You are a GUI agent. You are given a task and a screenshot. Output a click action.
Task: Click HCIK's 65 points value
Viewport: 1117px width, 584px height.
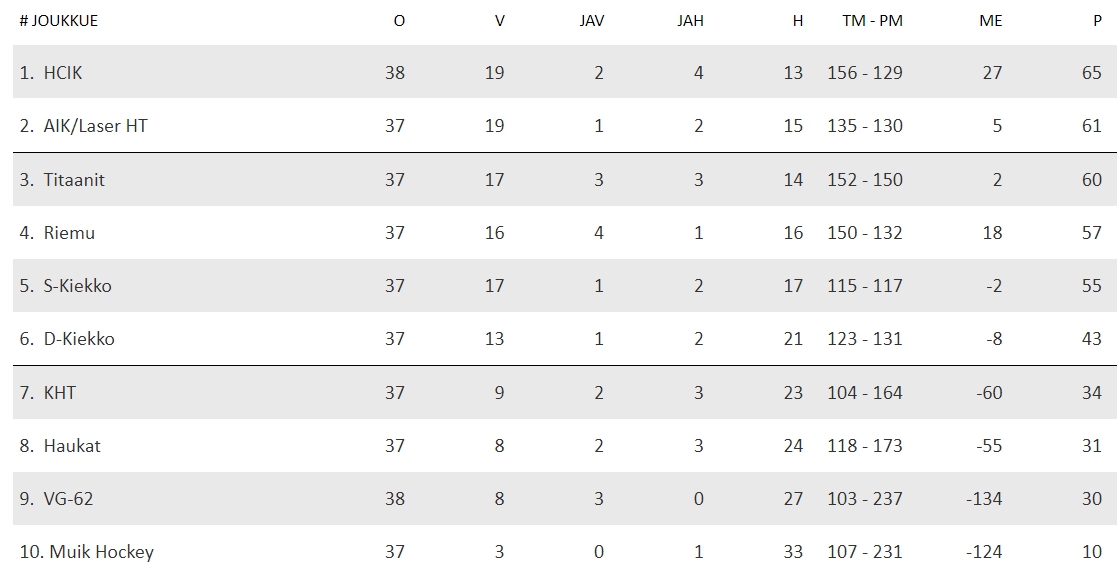tap(1091, 73)
